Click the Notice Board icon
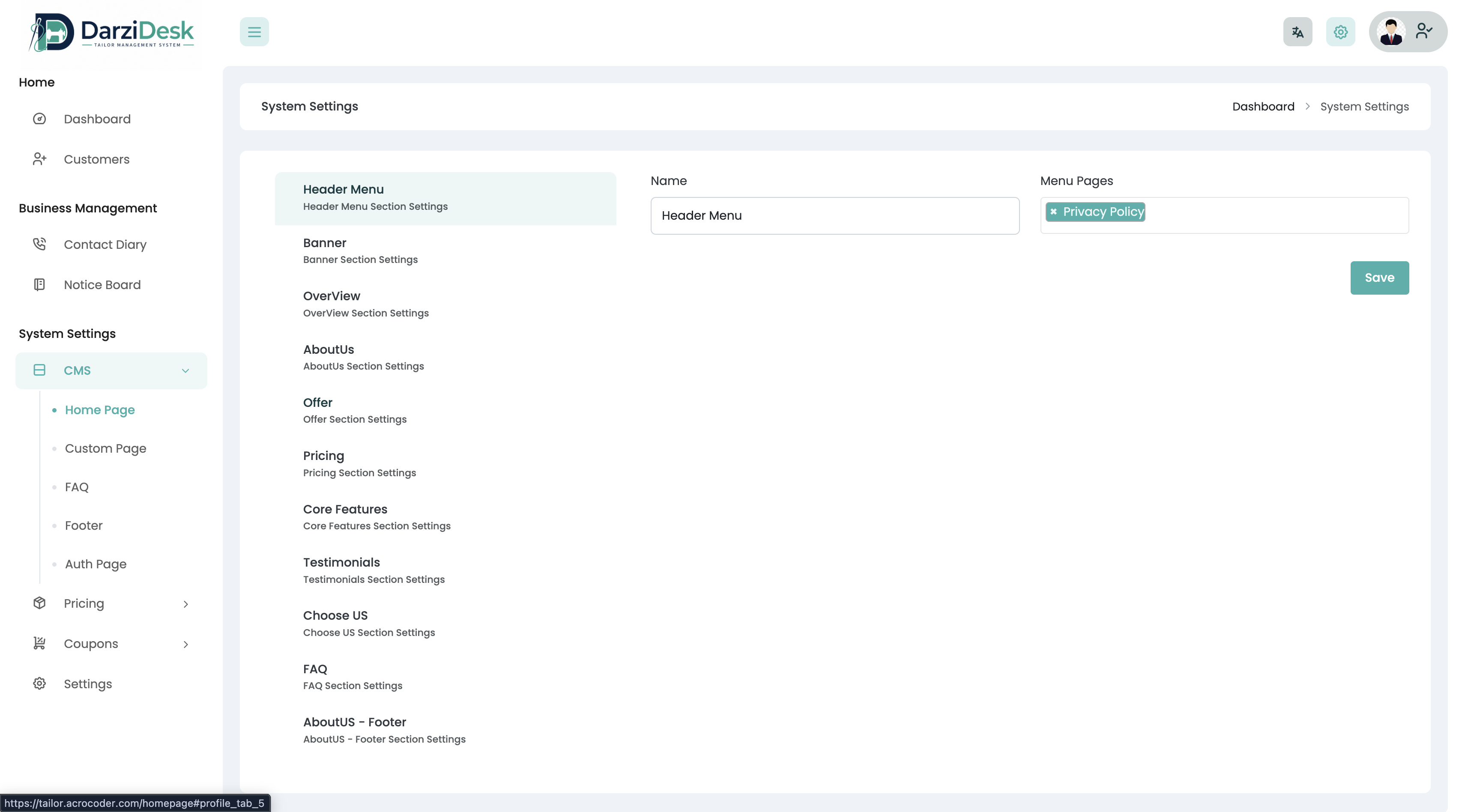Image resolution: width=1465 pixels, height=812 pixels. coord(39,285)
